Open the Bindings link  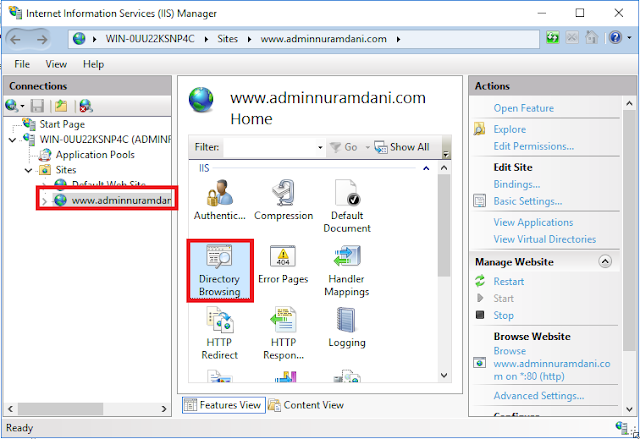517,184
